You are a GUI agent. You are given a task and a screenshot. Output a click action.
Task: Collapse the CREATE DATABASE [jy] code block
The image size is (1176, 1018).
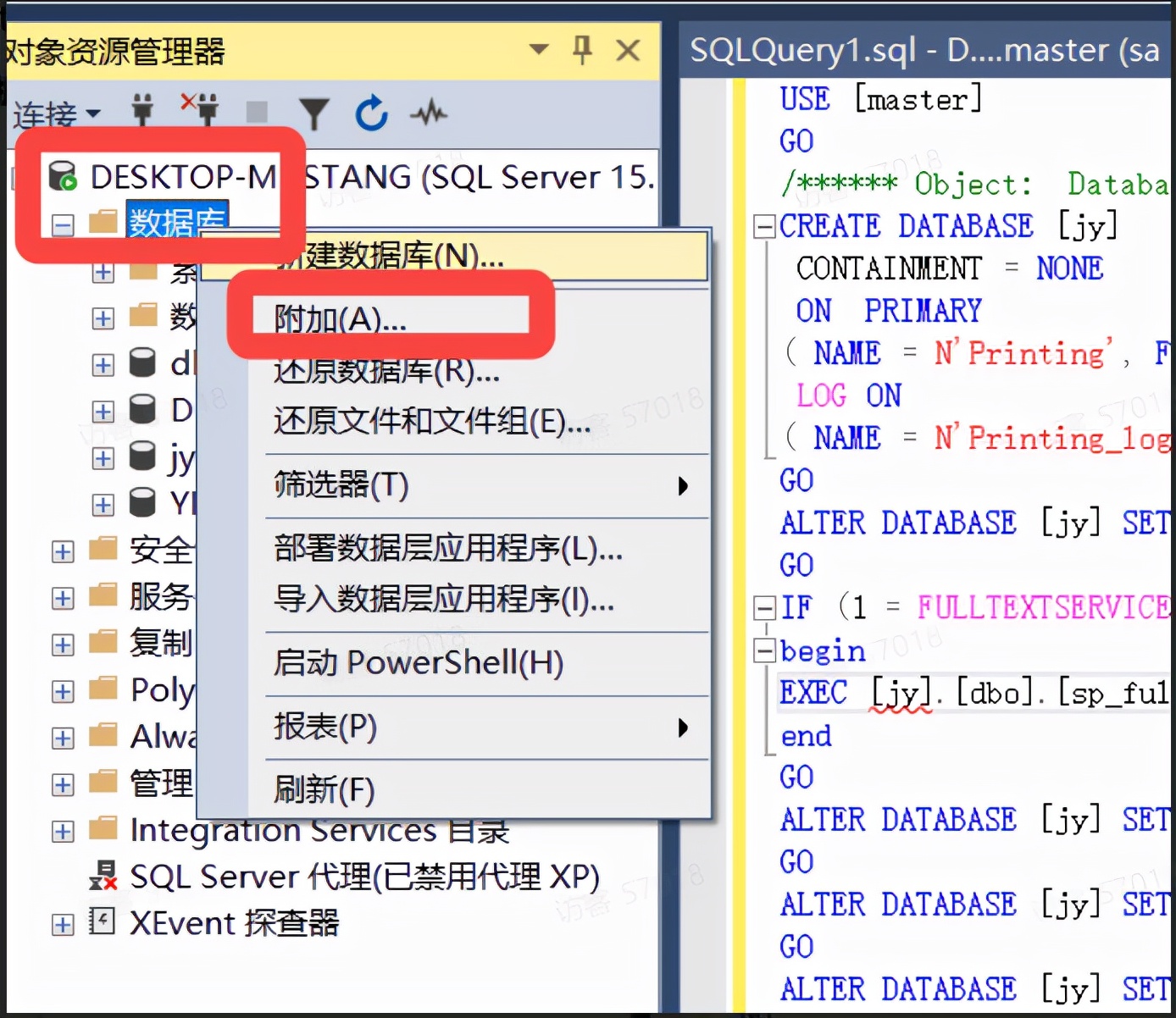pyautogui.click(x=765, y=226)
